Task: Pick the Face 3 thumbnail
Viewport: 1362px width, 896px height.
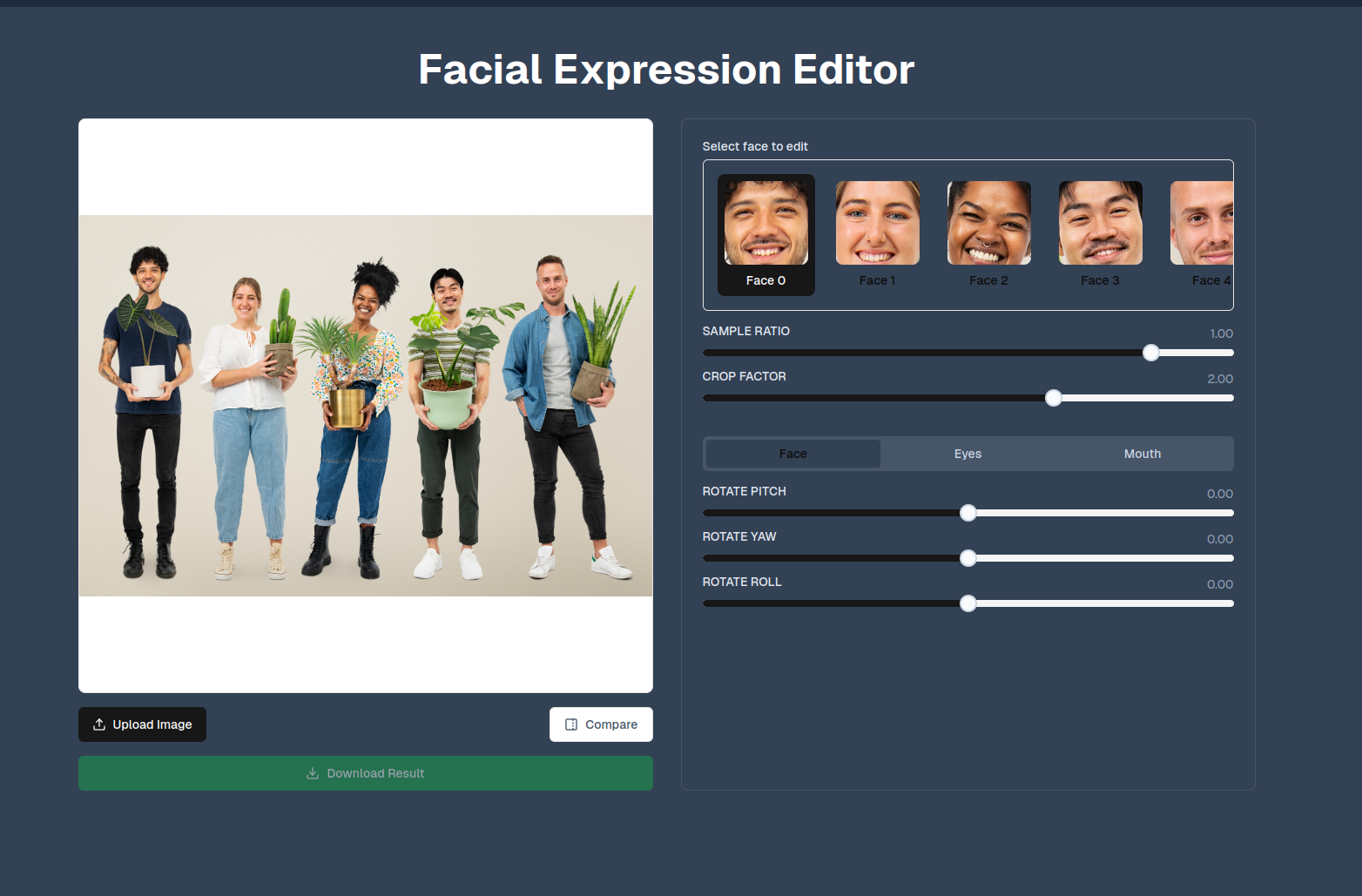Action: (1101, 235)
